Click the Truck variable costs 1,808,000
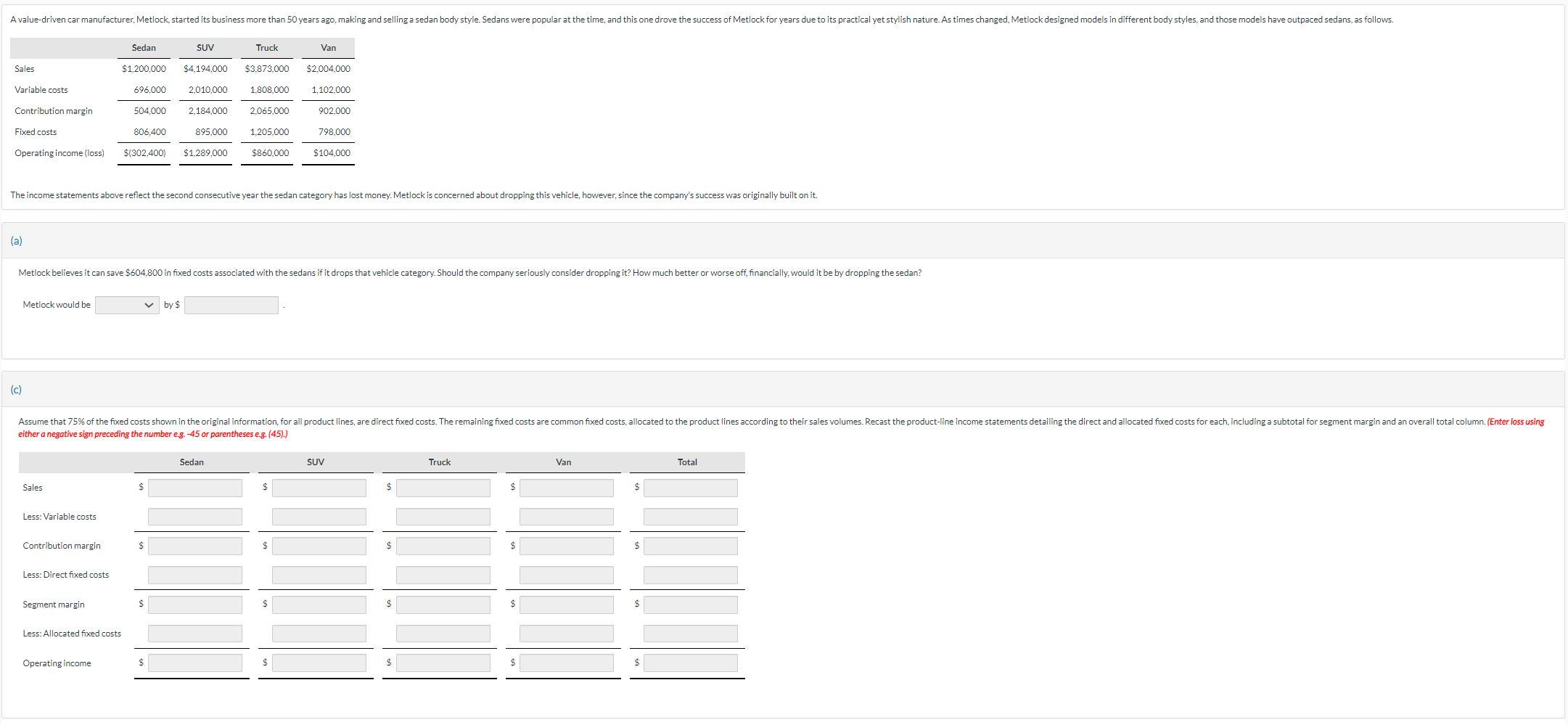 (269, 90)
